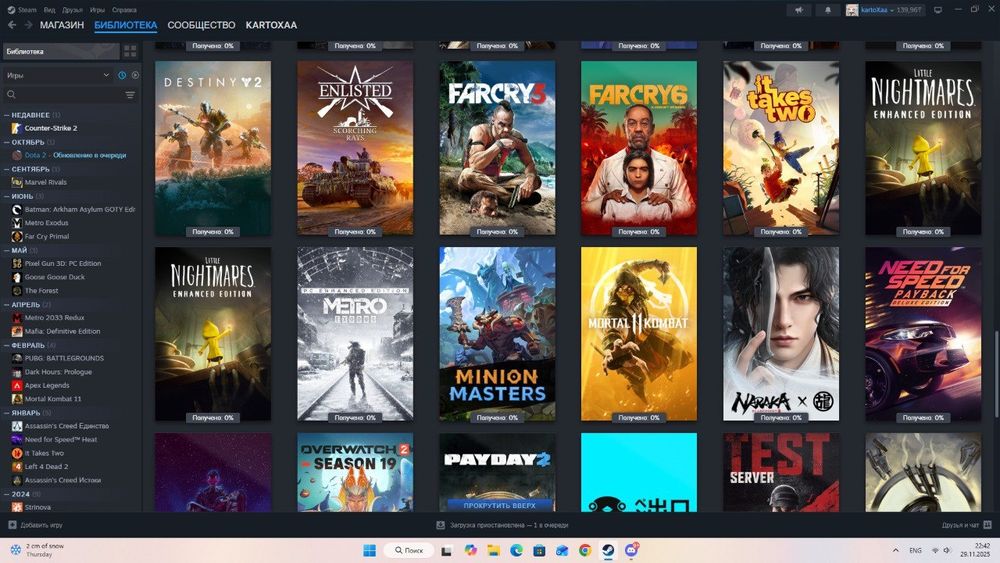The height and width of the screenshot is (563, 1000).
Task: Click the Counter-Strike 2 icon in sidebar
Action: [x=17, y=128]
